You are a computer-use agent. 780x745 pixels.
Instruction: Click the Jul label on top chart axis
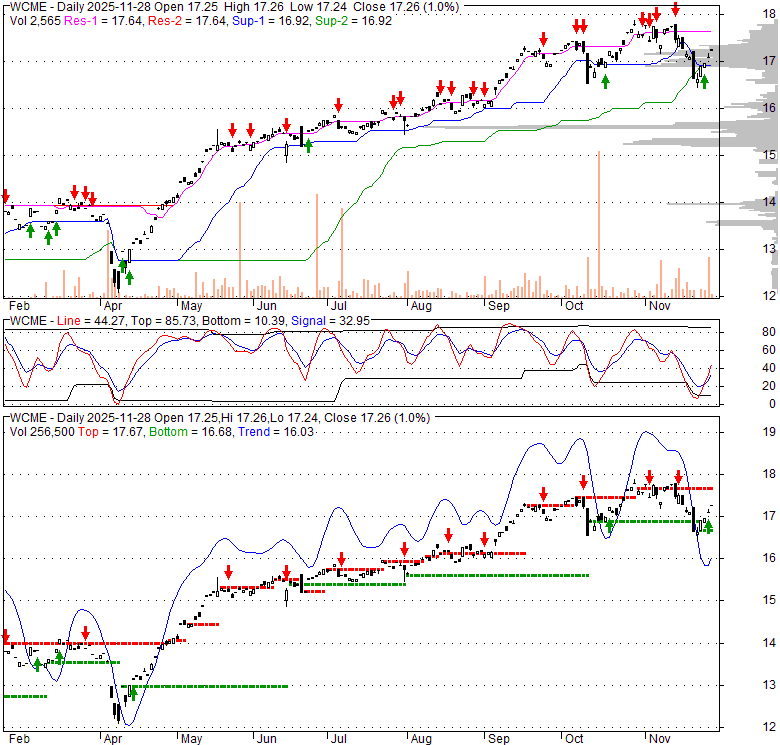pos(338,305)
